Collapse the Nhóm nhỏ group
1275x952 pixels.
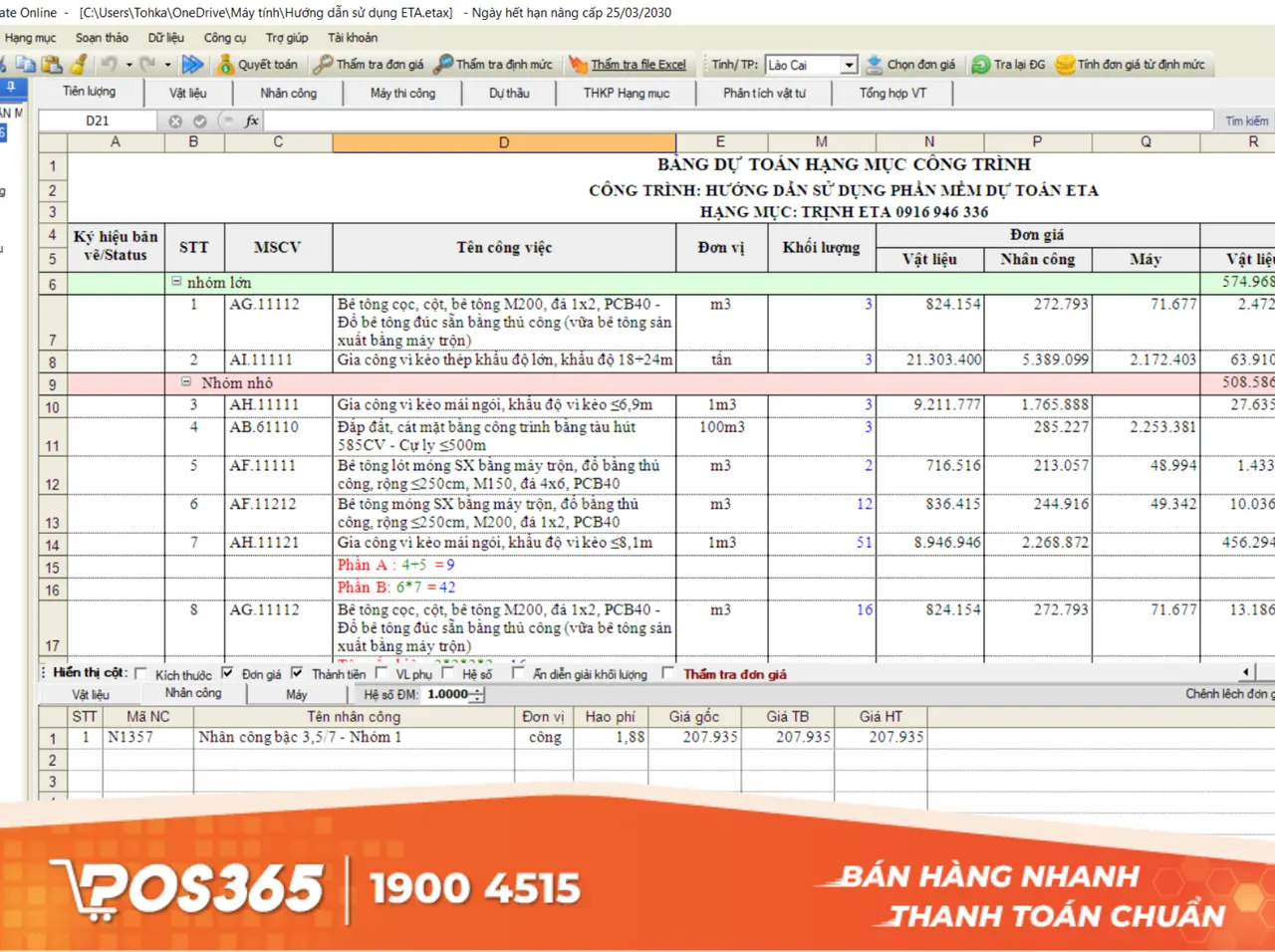coord(186,382)
